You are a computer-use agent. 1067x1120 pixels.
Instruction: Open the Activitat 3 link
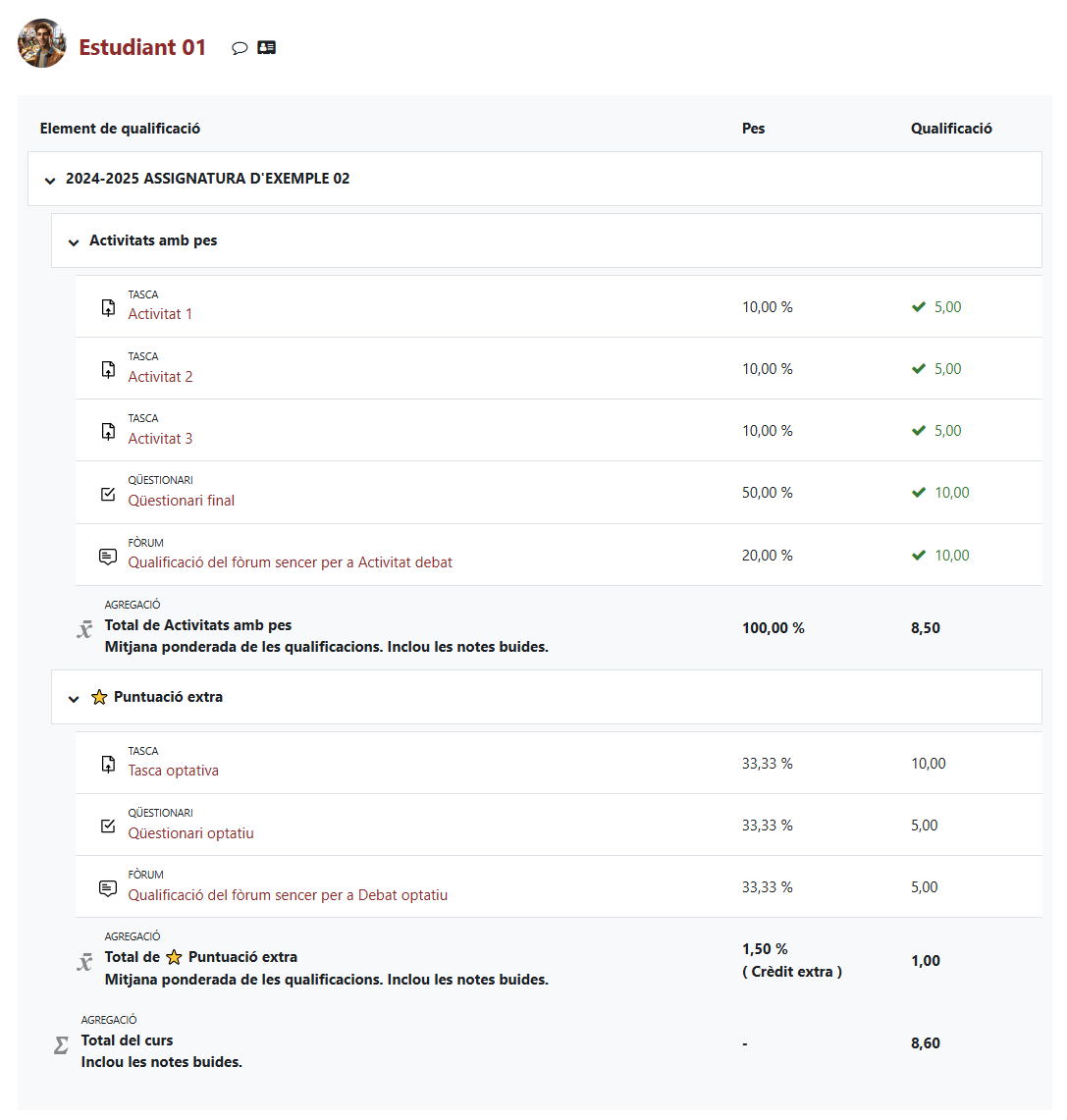click(160, 439)
